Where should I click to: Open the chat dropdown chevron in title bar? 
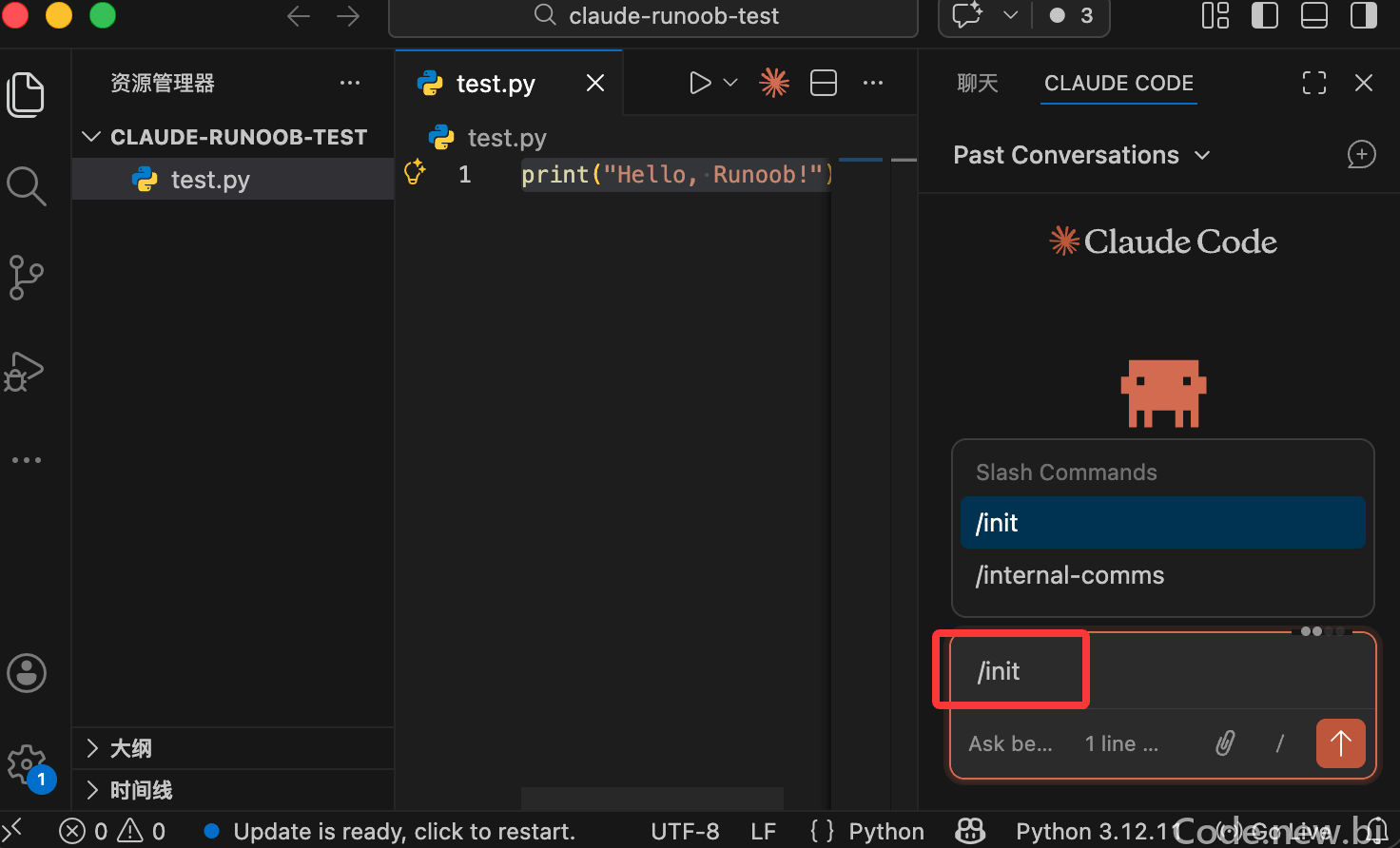click(1011, 16)
